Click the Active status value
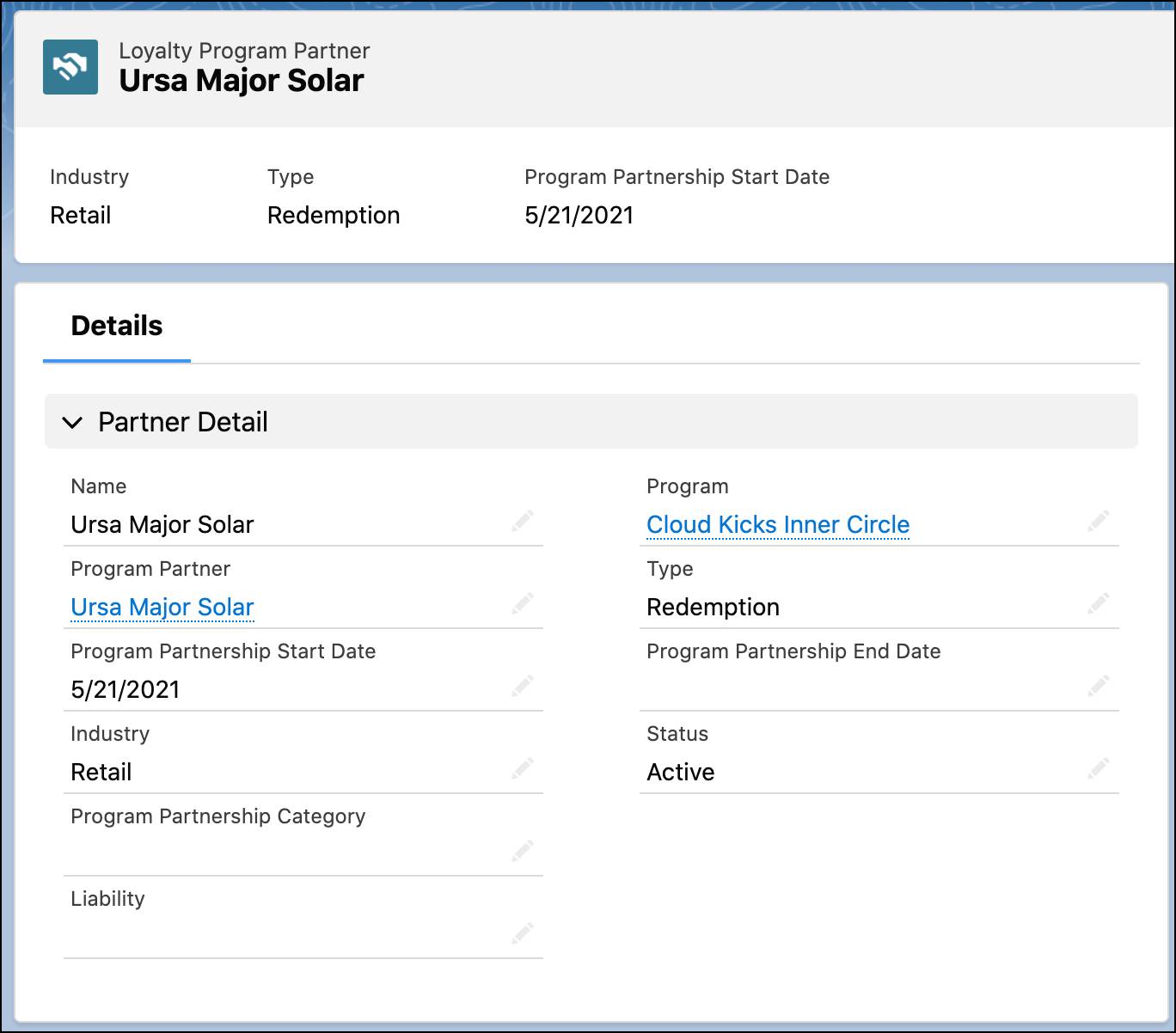The width and height of the screenshot is (1176, 1033). coord(680,772)
